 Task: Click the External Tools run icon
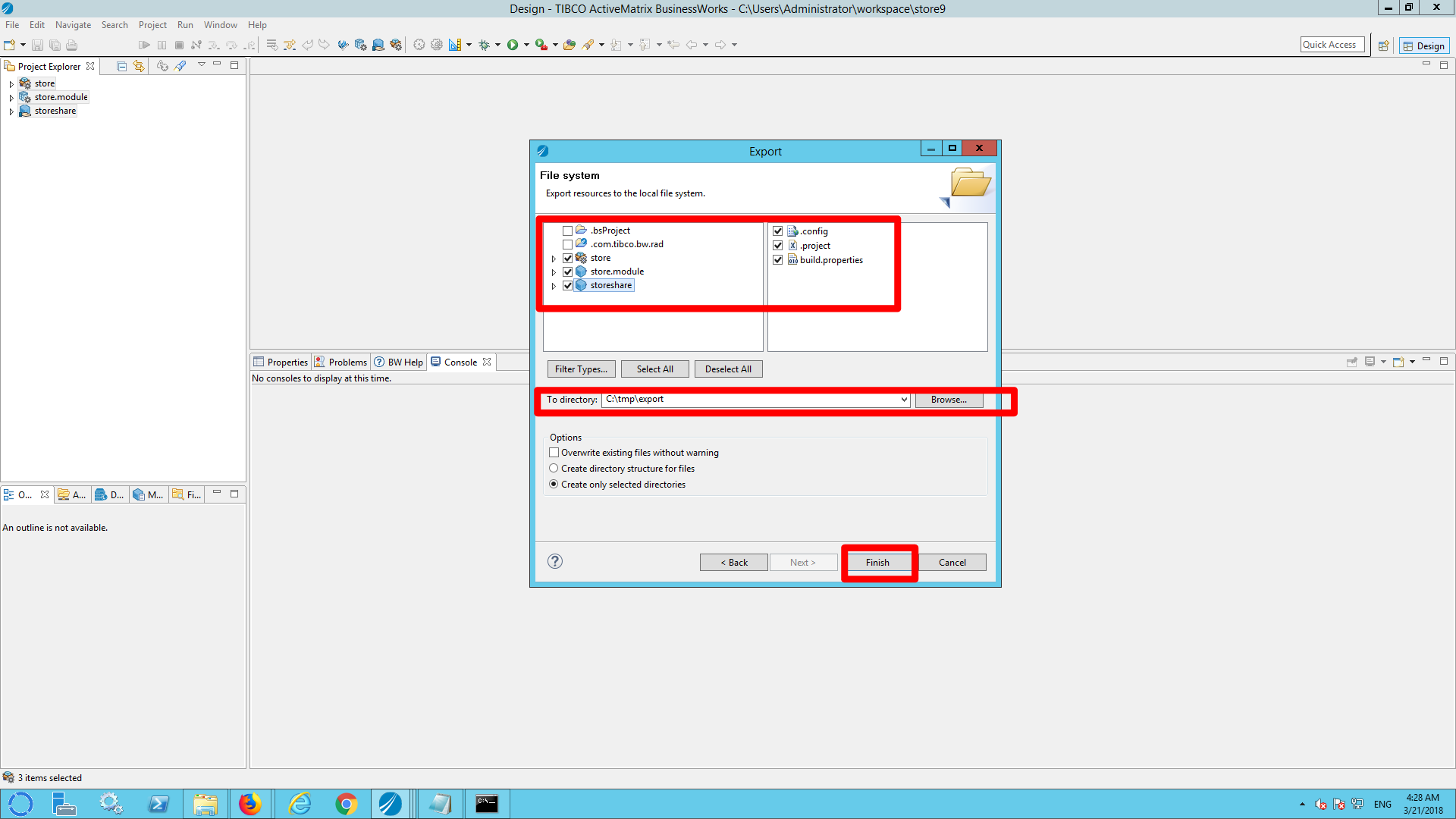pyautogui.click(x=541, y=45)
